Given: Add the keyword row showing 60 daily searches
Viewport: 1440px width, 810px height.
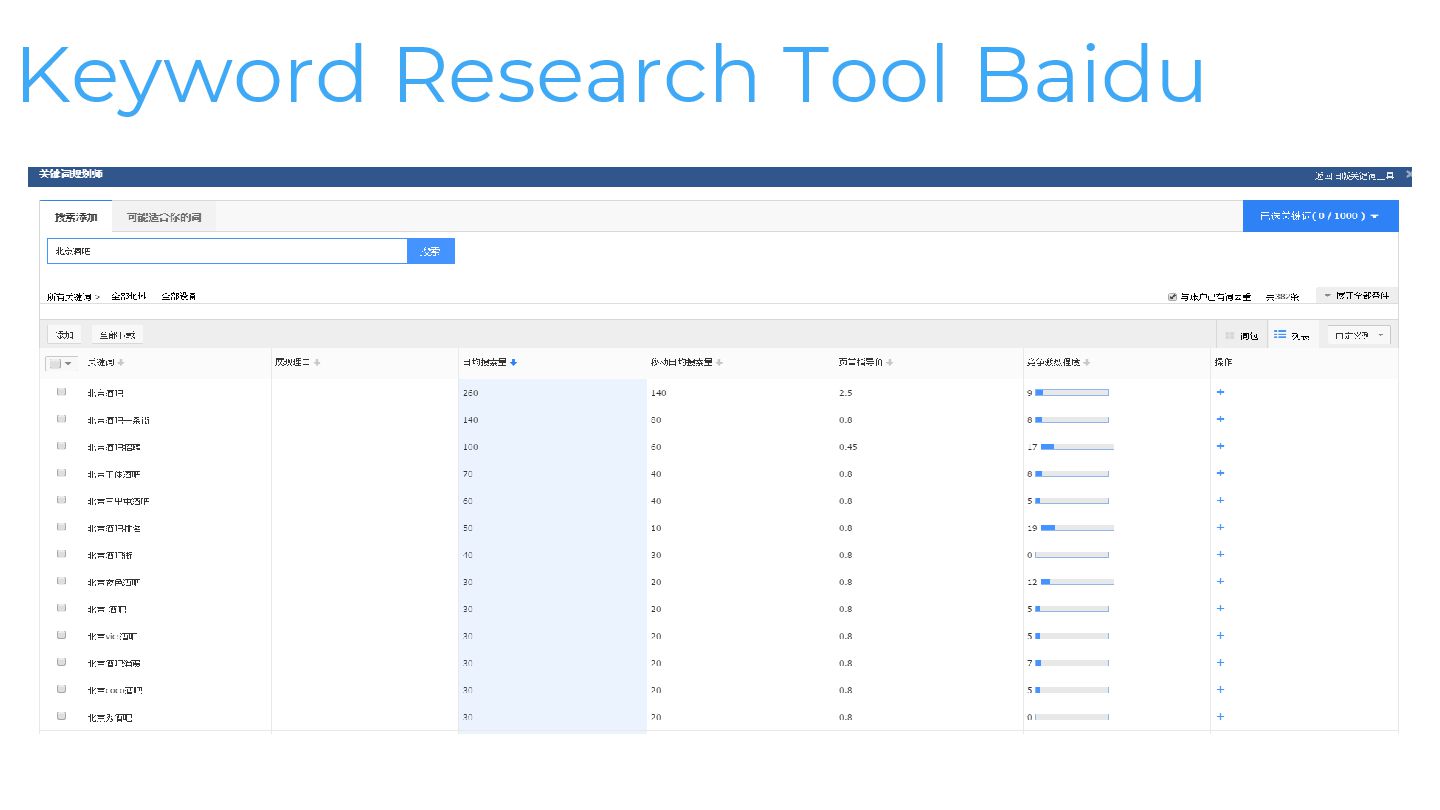Looking at the screenshot, I should [1220, 500].
